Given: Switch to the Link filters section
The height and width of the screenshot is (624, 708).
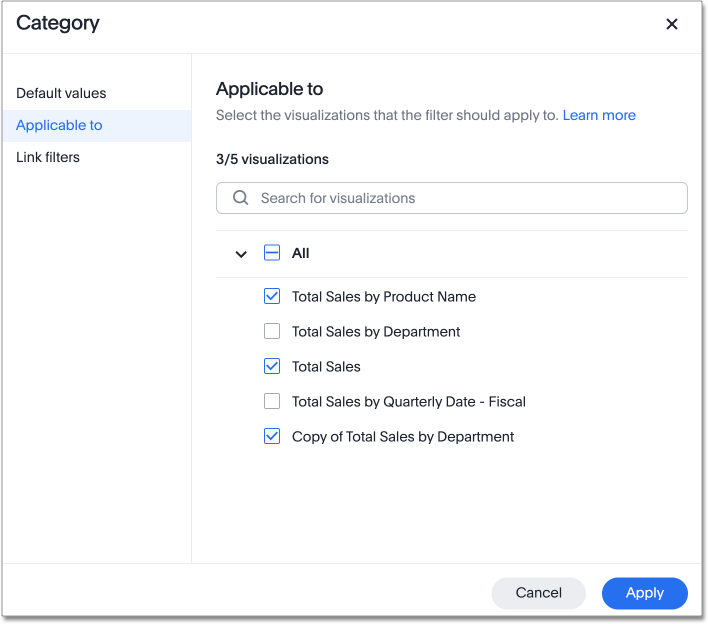Looking at the screenshot, I should 48,157.
